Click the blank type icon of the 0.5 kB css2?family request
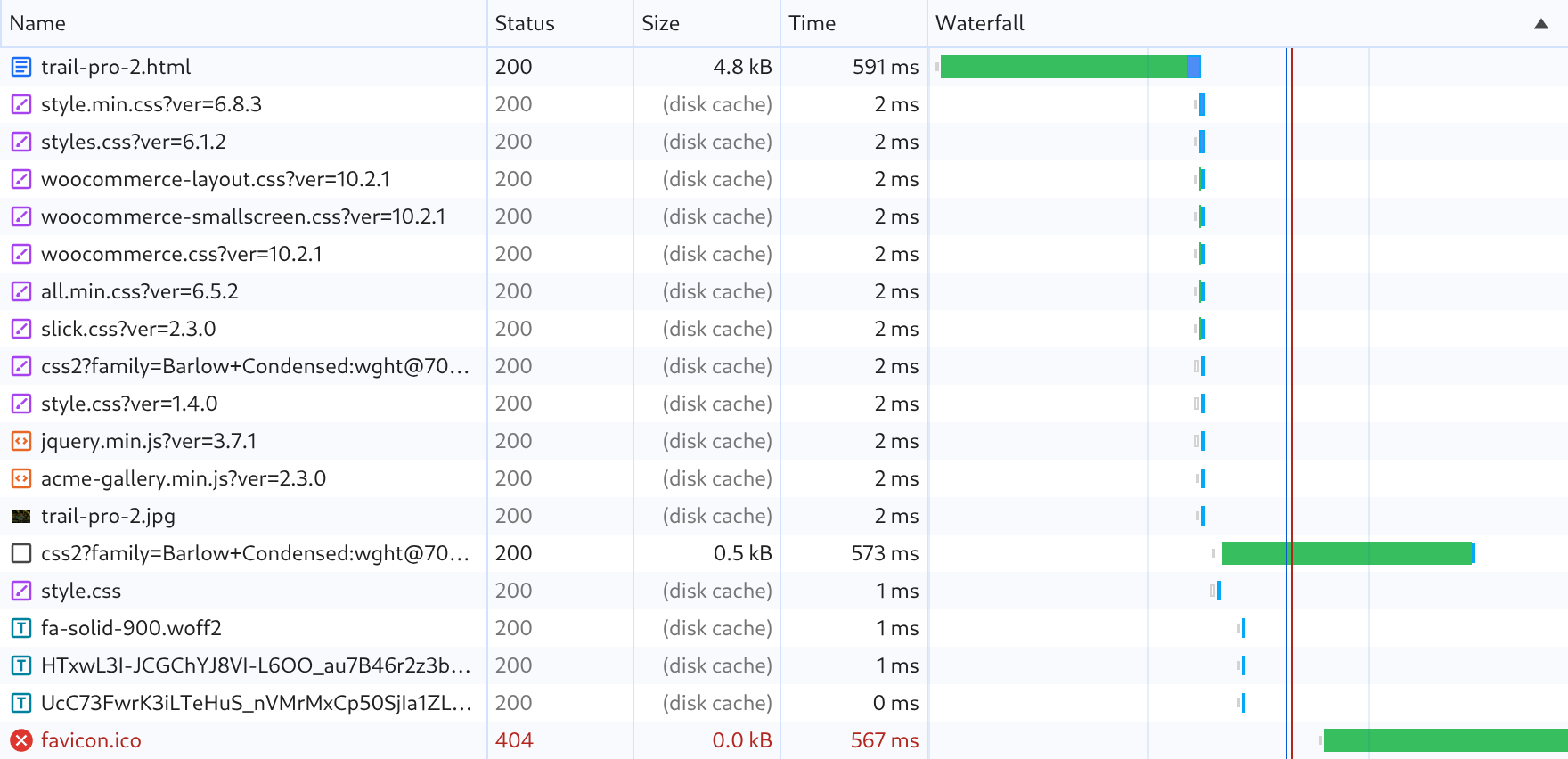1568x759 pixels. coord(21,553)
